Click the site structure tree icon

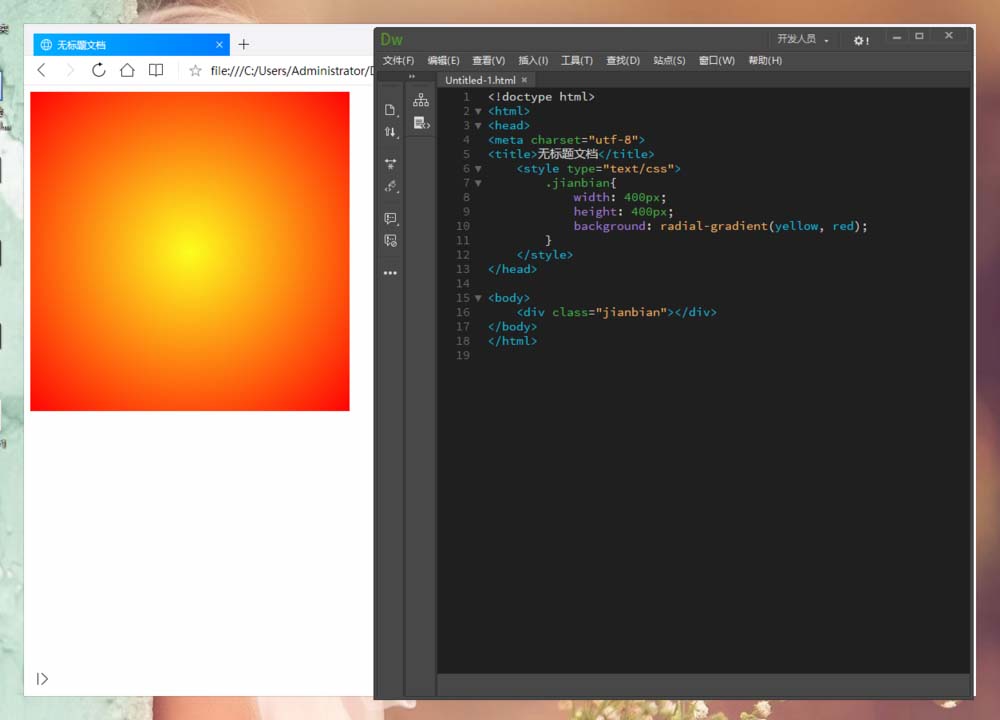click(421, 100)
